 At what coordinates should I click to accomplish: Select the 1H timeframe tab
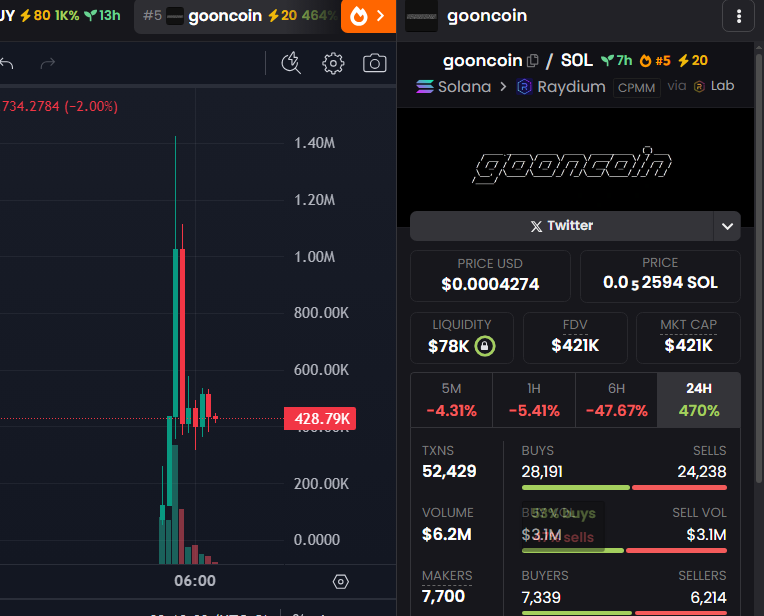click(534, 400)
